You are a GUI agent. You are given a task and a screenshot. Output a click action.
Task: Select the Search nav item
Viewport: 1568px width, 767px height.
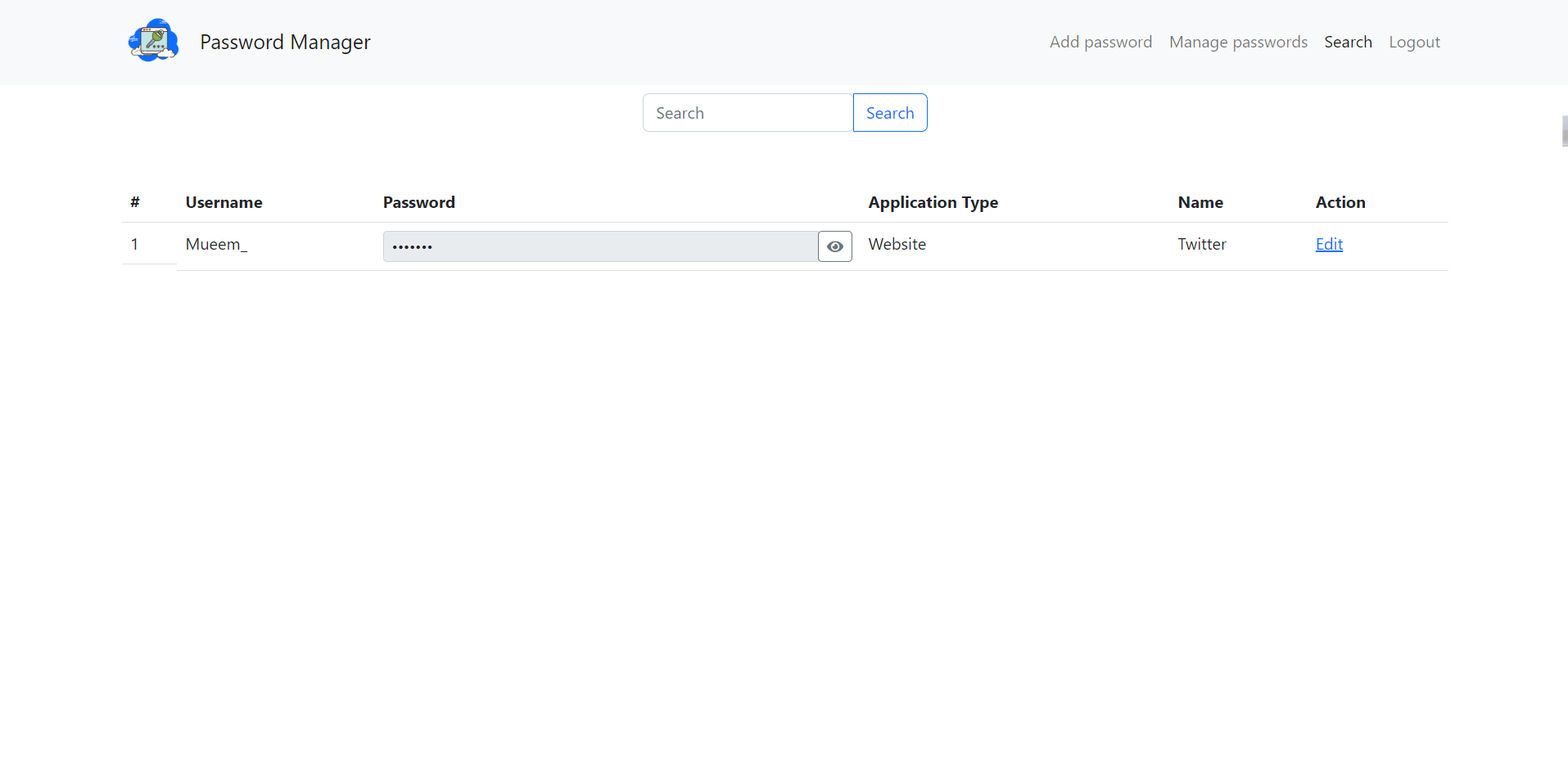coord(1348,42)
